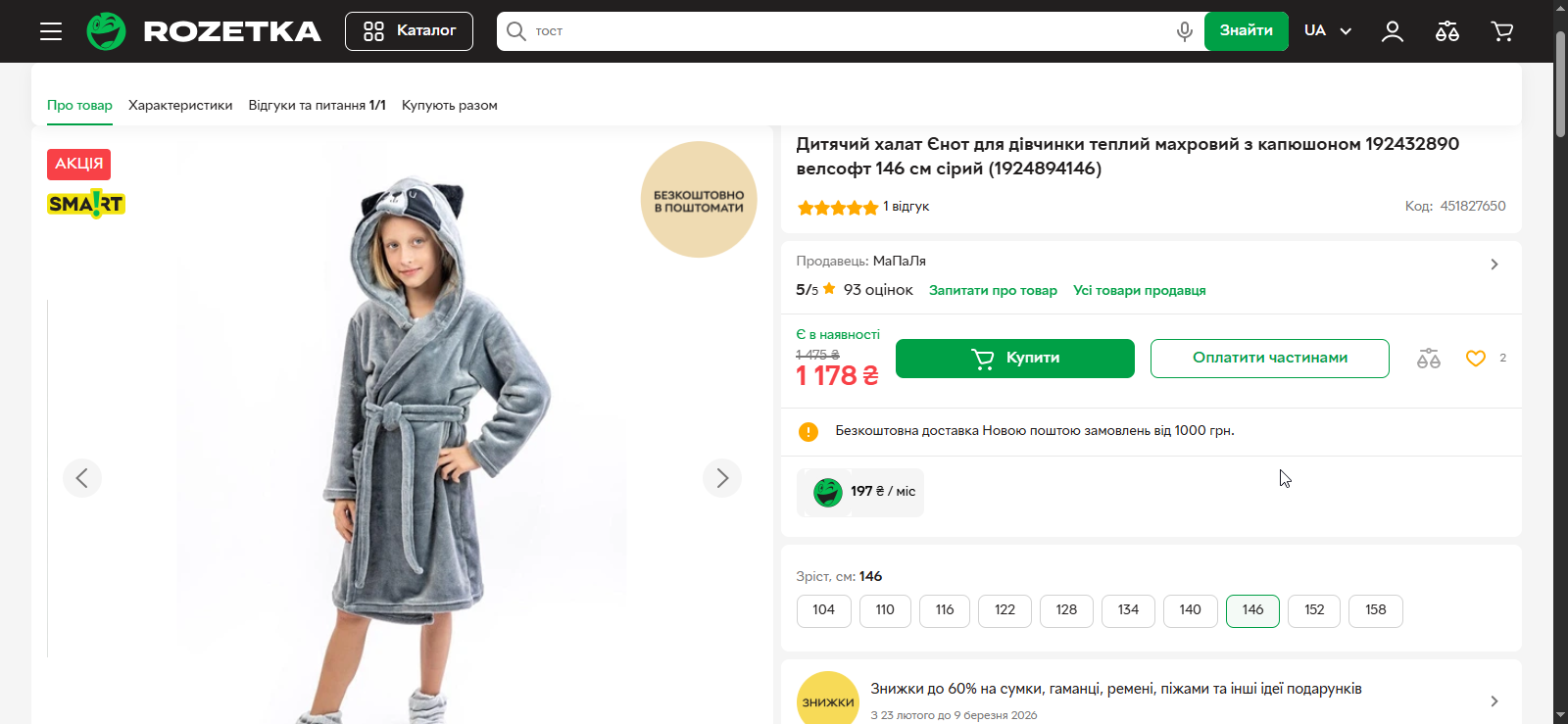Add product to comparison via scales icon

(x=1428, y=359)
